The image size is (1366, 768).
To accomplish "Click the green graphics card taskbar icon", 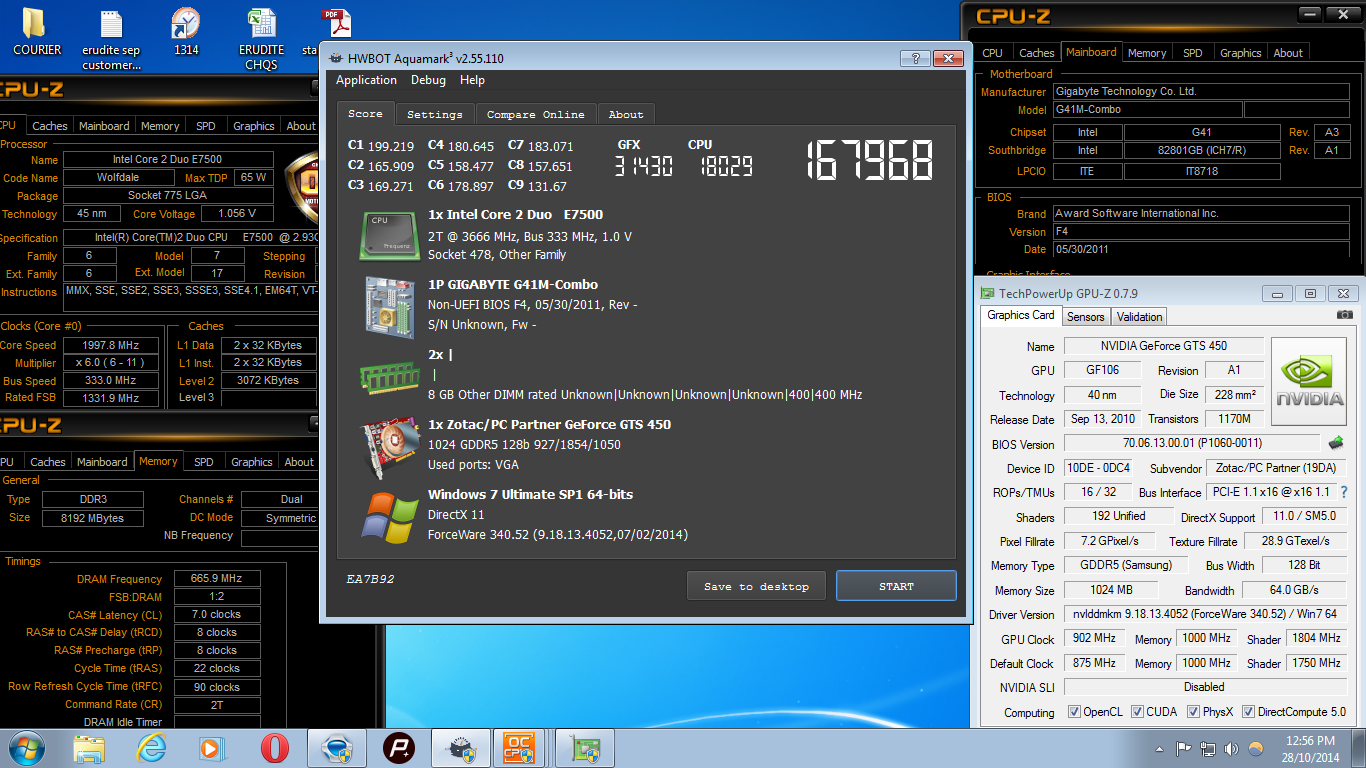I will [583, 748].
